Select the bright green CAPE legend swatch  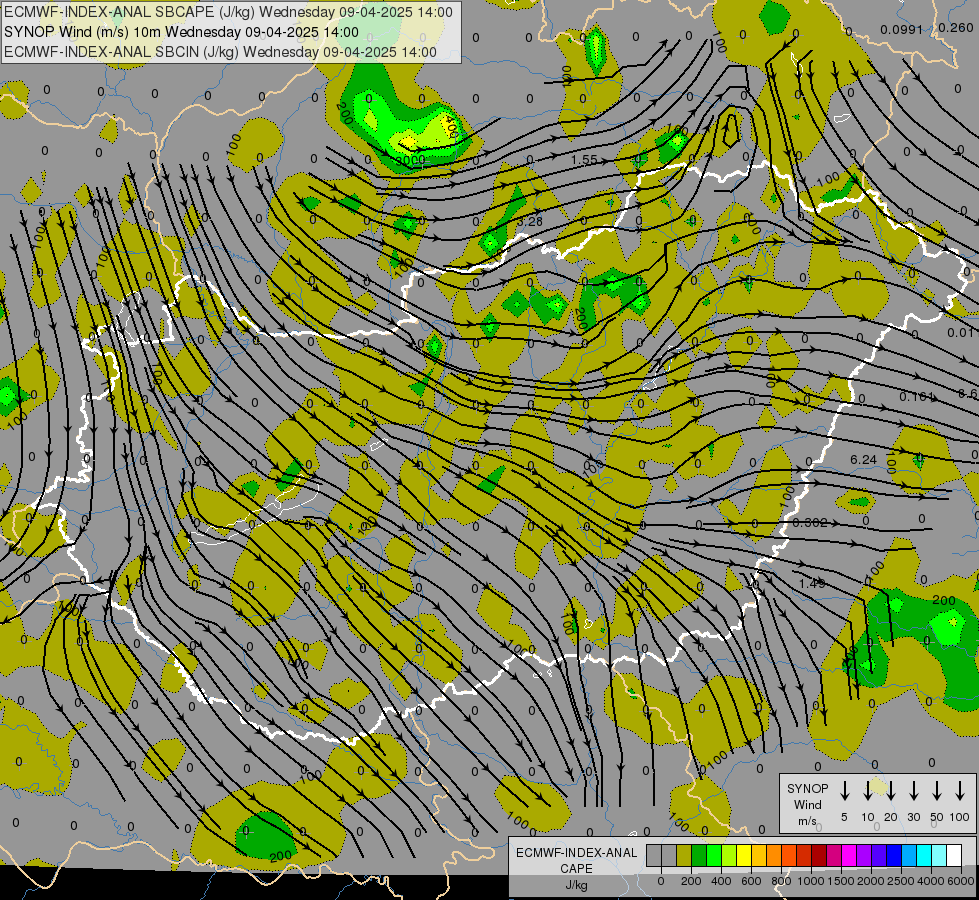click(714, 855)
